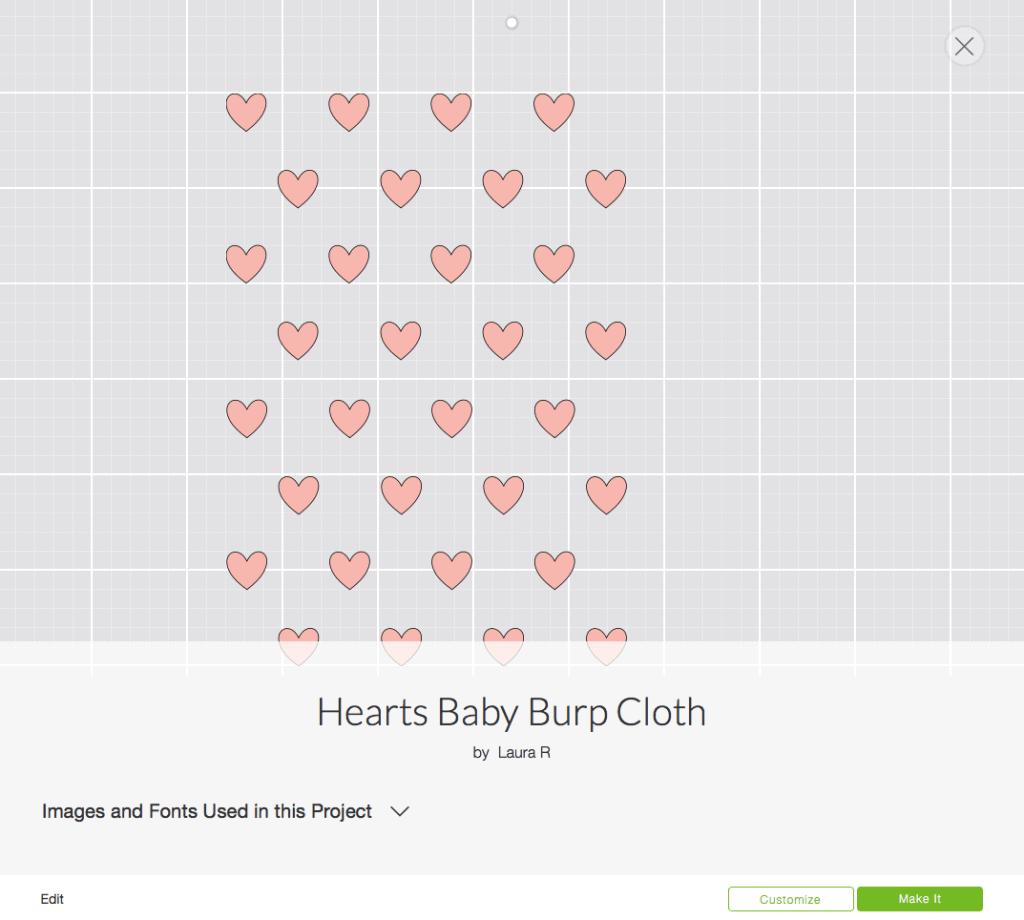The height and width of the screenshot is (920, 1024).
Task: Click the green Make It button
Action: tap(919, 898)
